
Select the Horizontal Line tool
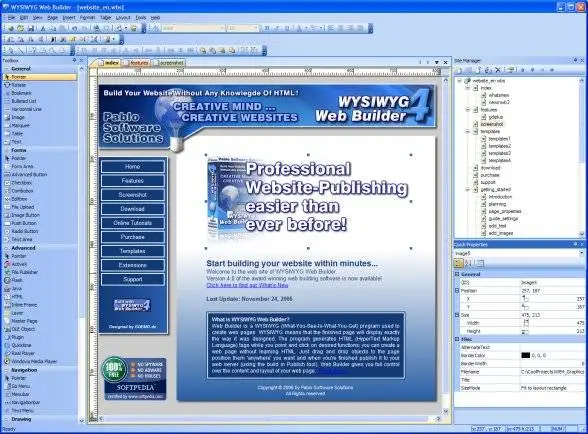point(26,110)
